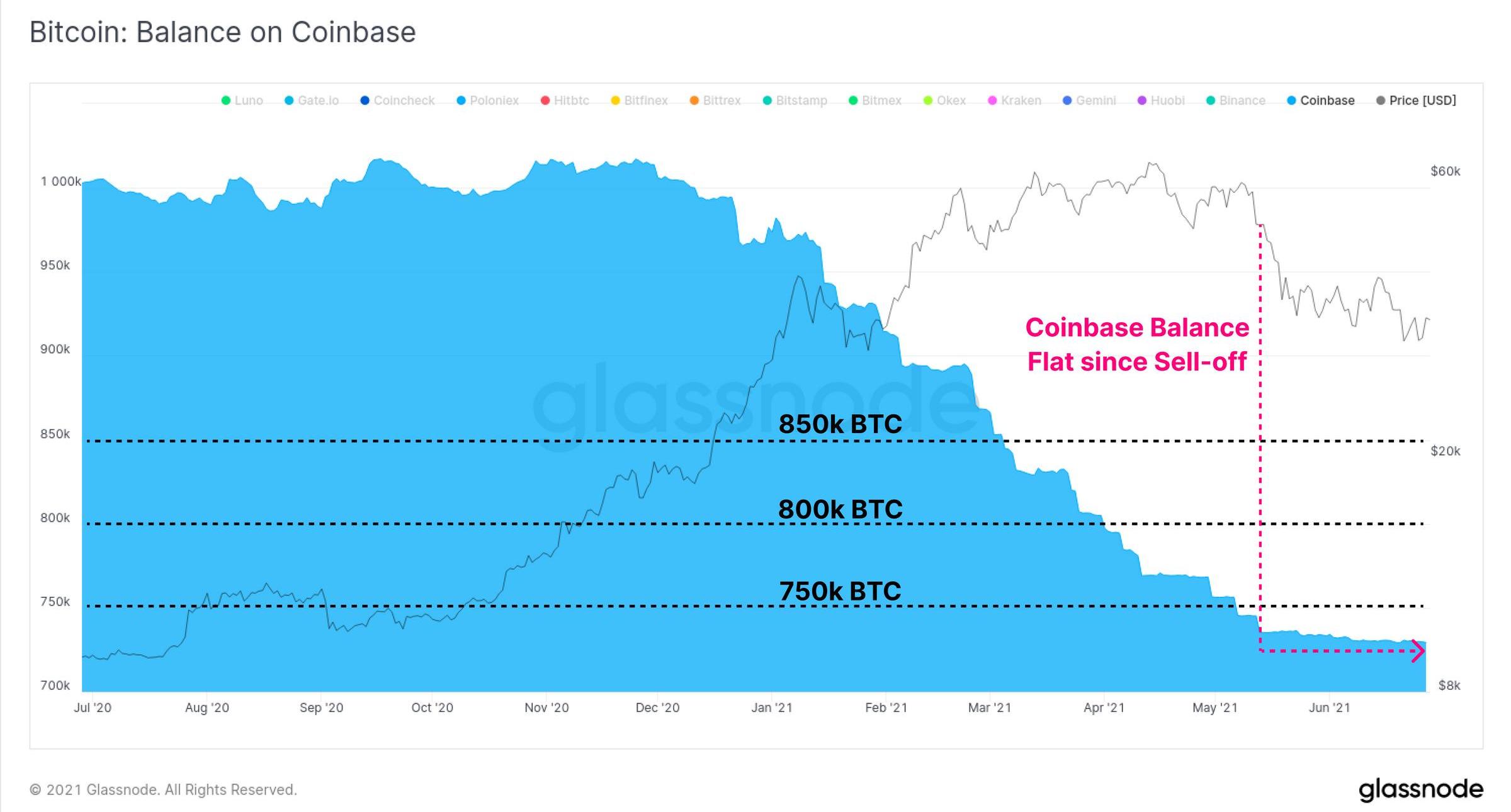Screen dimensions: 1511x812
Task: Click the purple Huobi legend dot
Action: [x=1142, y=101]
